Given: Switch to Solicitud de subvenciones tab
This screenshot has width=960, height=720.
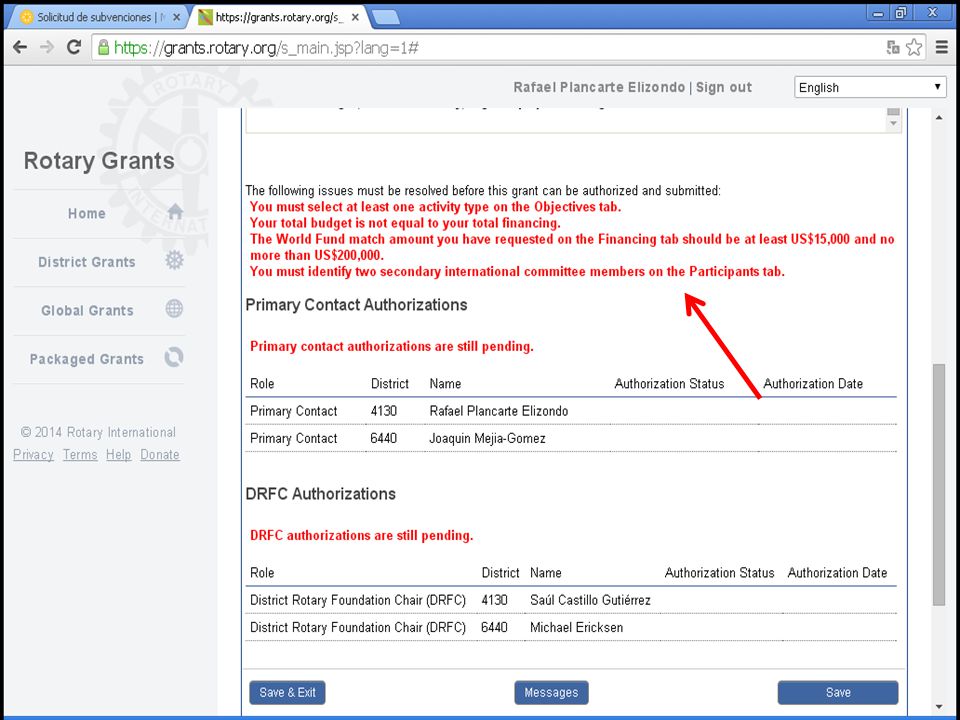Looking at the screenshot, I should [x=98, y=17].
